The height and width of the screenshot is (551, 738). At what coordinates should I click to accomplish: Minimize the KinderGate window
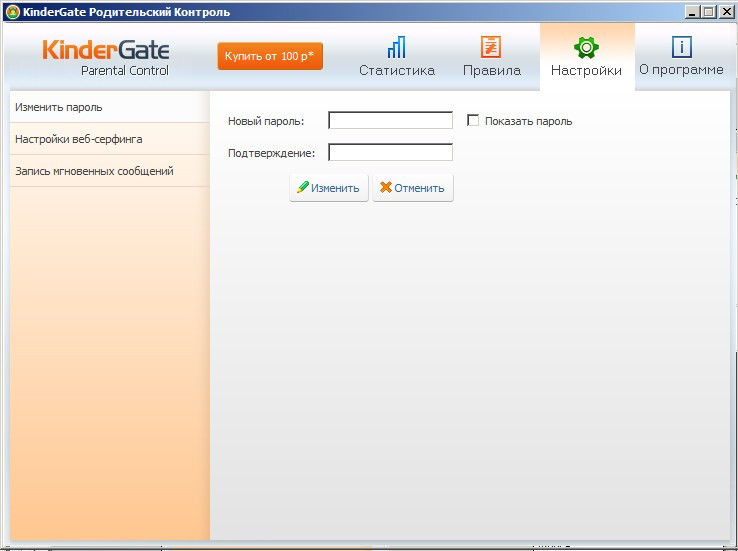point(692,12)
